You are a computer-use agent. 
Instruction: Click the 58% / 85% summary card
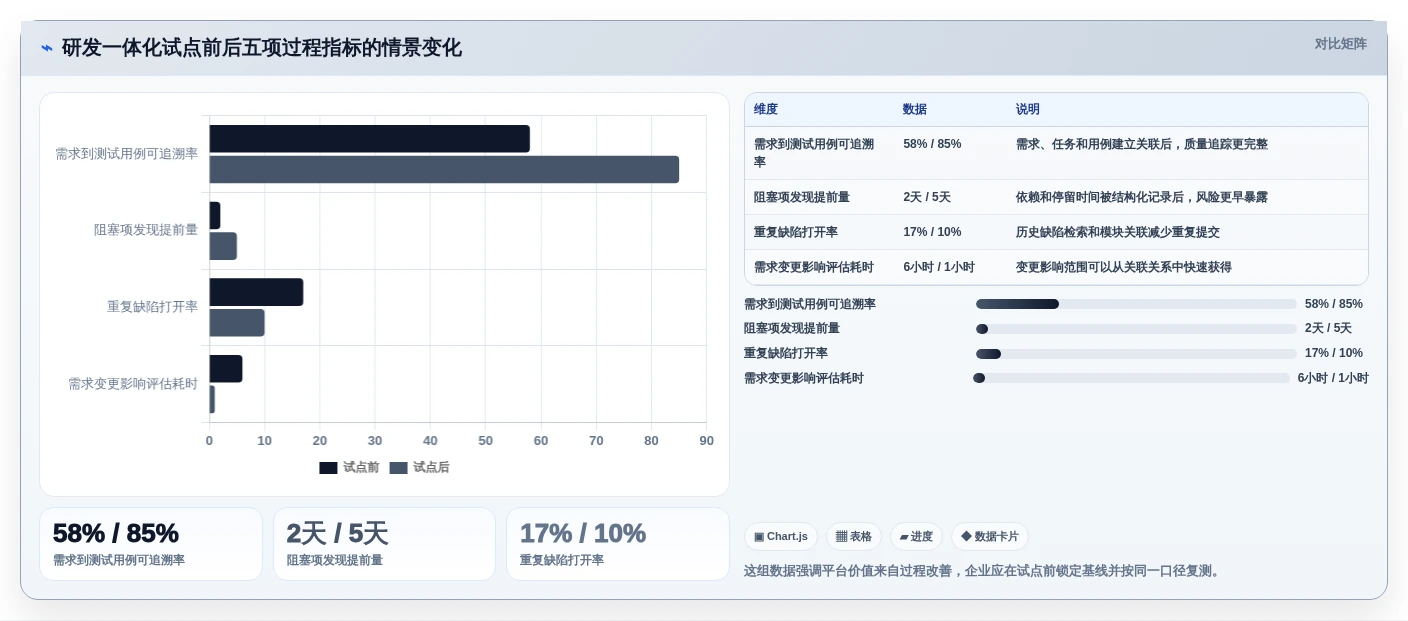click(151, 544)
